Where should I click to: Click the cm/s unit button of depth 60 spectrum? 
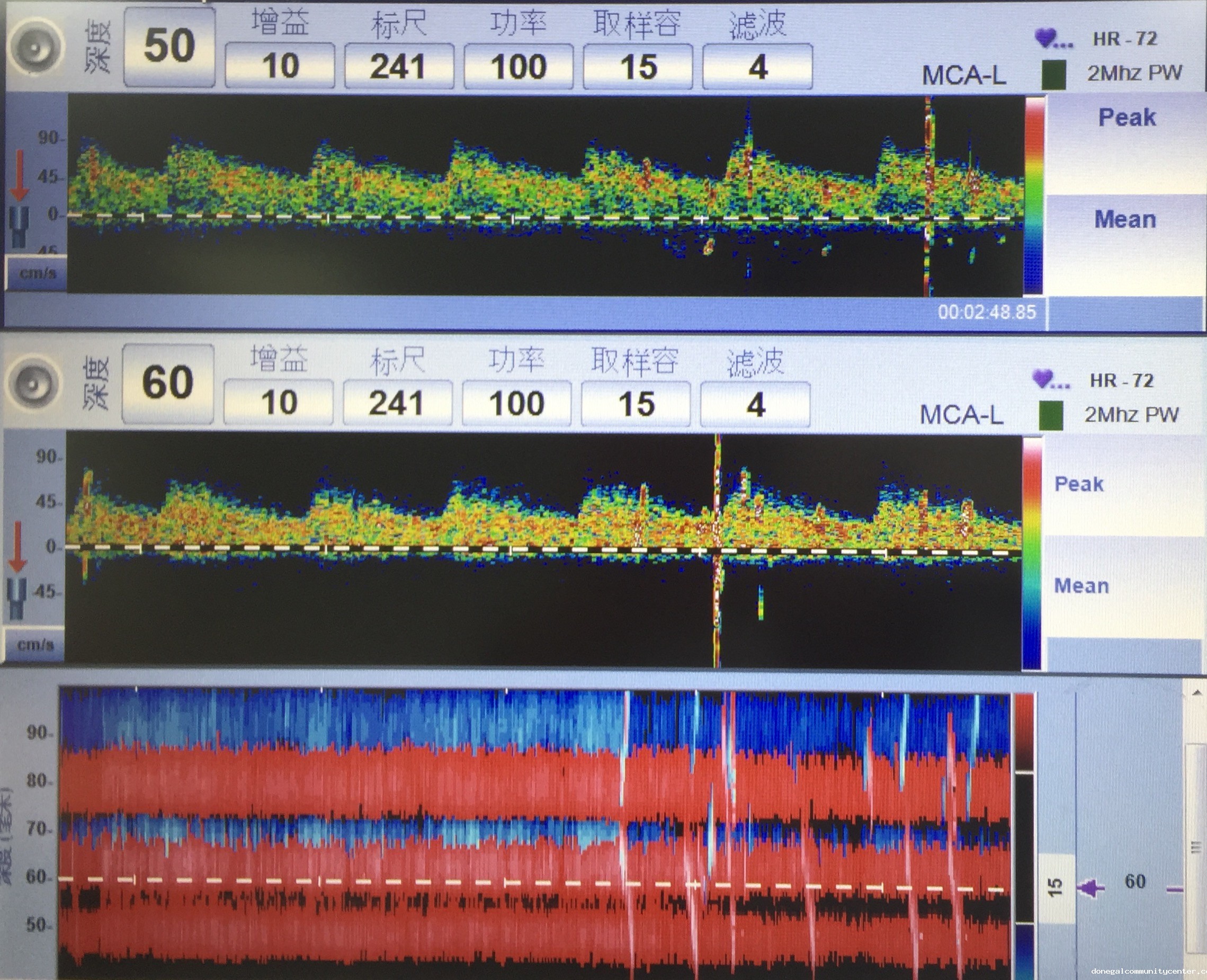click(34, 644)
